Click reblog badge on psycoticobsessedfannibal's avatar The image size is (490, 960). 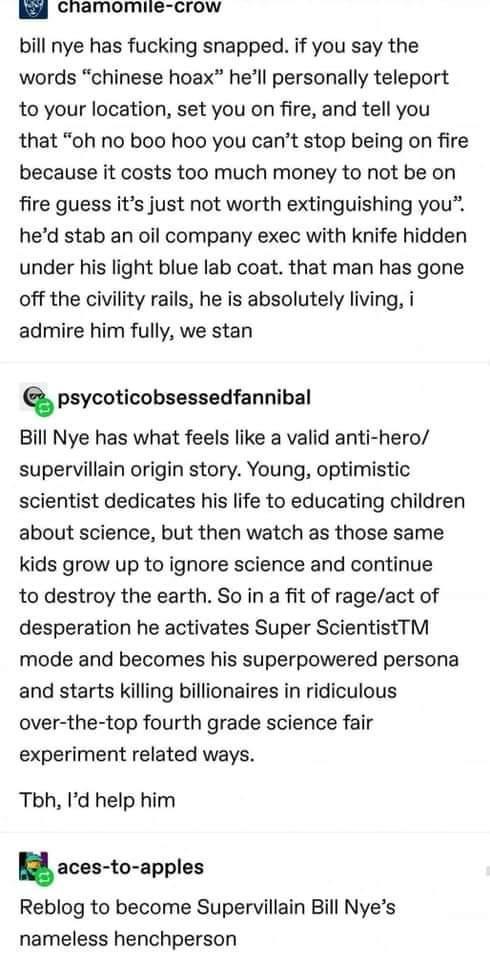43,405
